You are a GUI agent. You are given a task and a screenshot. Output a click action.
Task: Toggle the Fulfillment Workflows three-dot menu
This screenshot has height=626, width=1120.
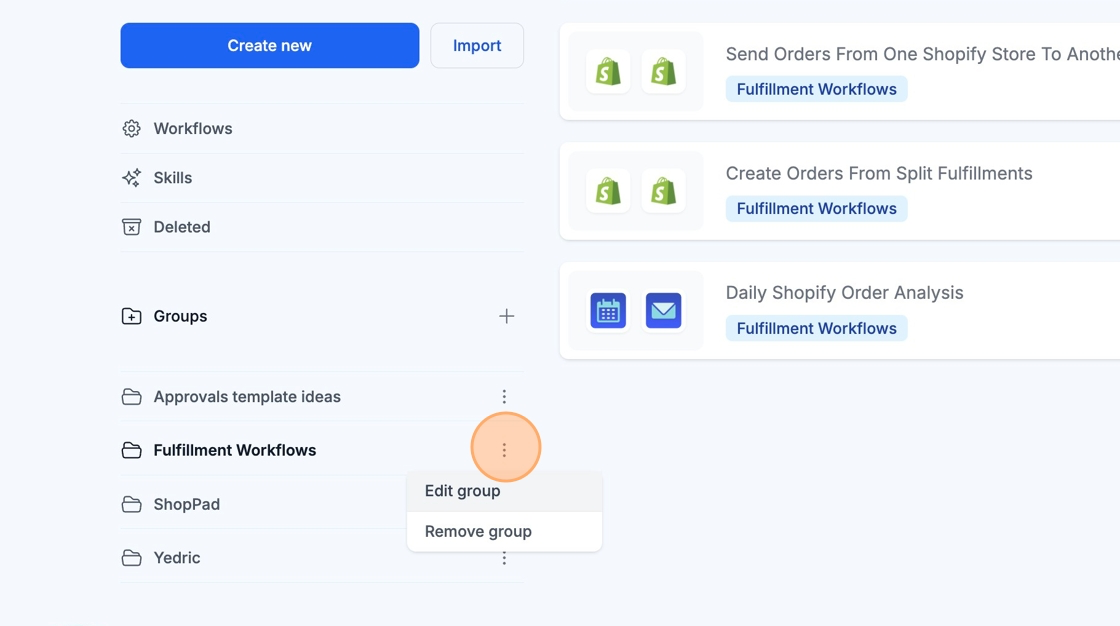tap(504, 450)
